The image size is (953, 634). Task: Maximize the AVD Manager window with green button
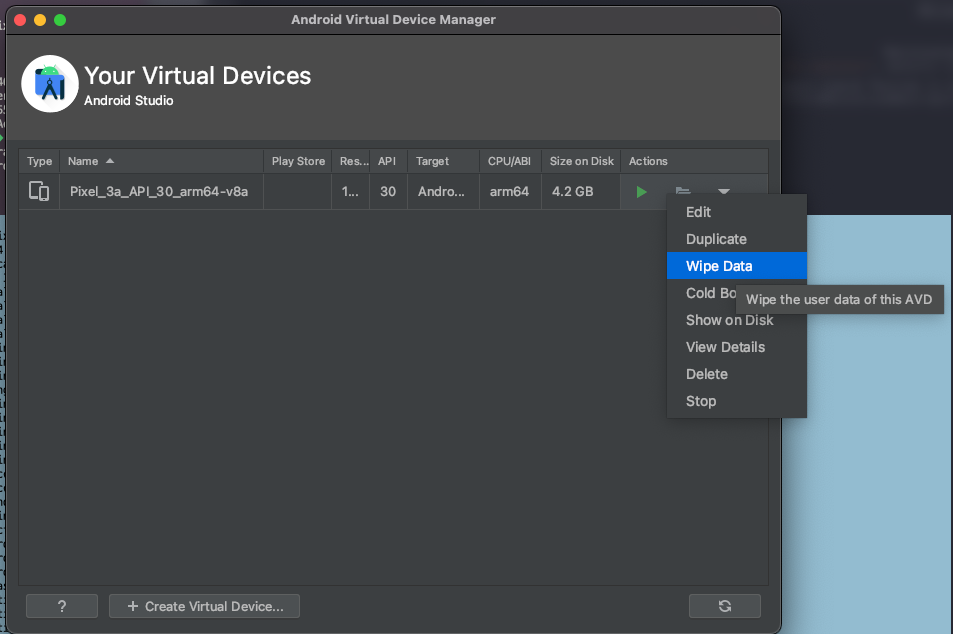click(60, 19)
